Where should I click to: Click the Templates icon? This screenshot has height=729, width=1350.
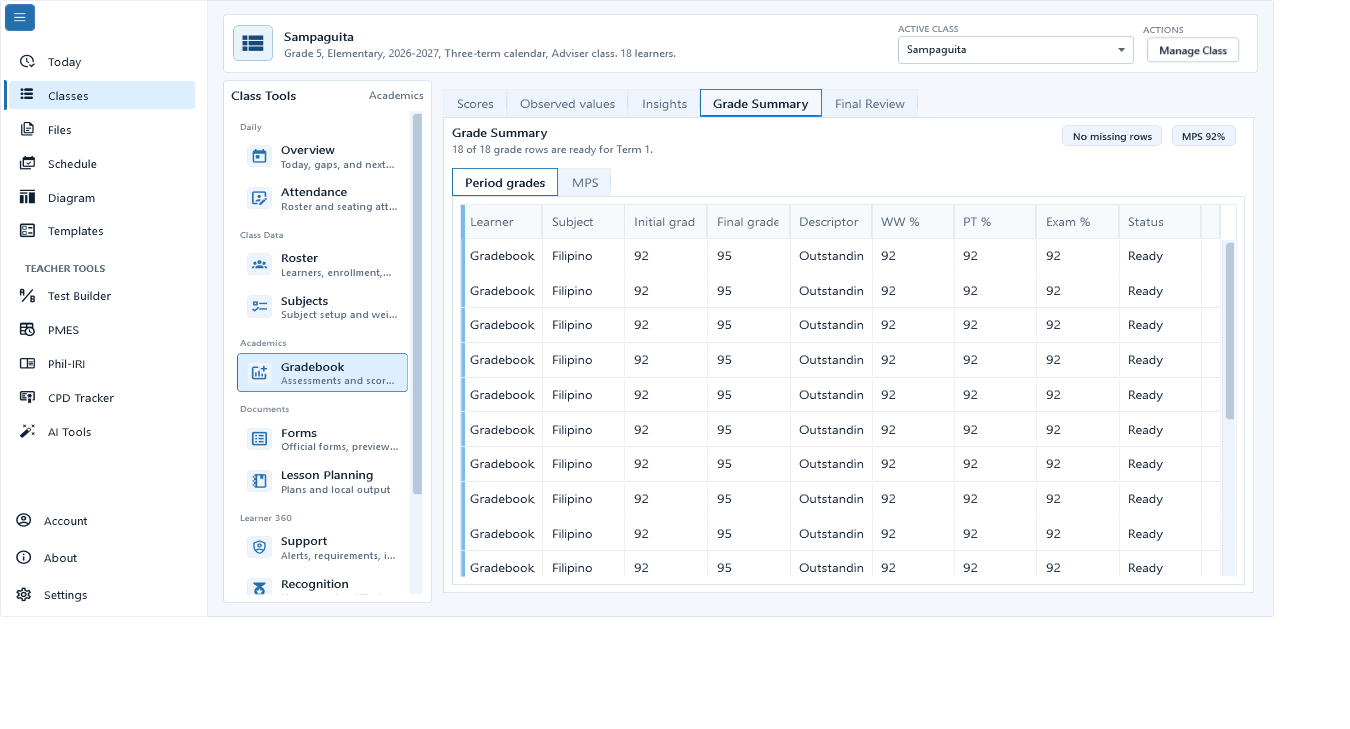pos(27,231)
